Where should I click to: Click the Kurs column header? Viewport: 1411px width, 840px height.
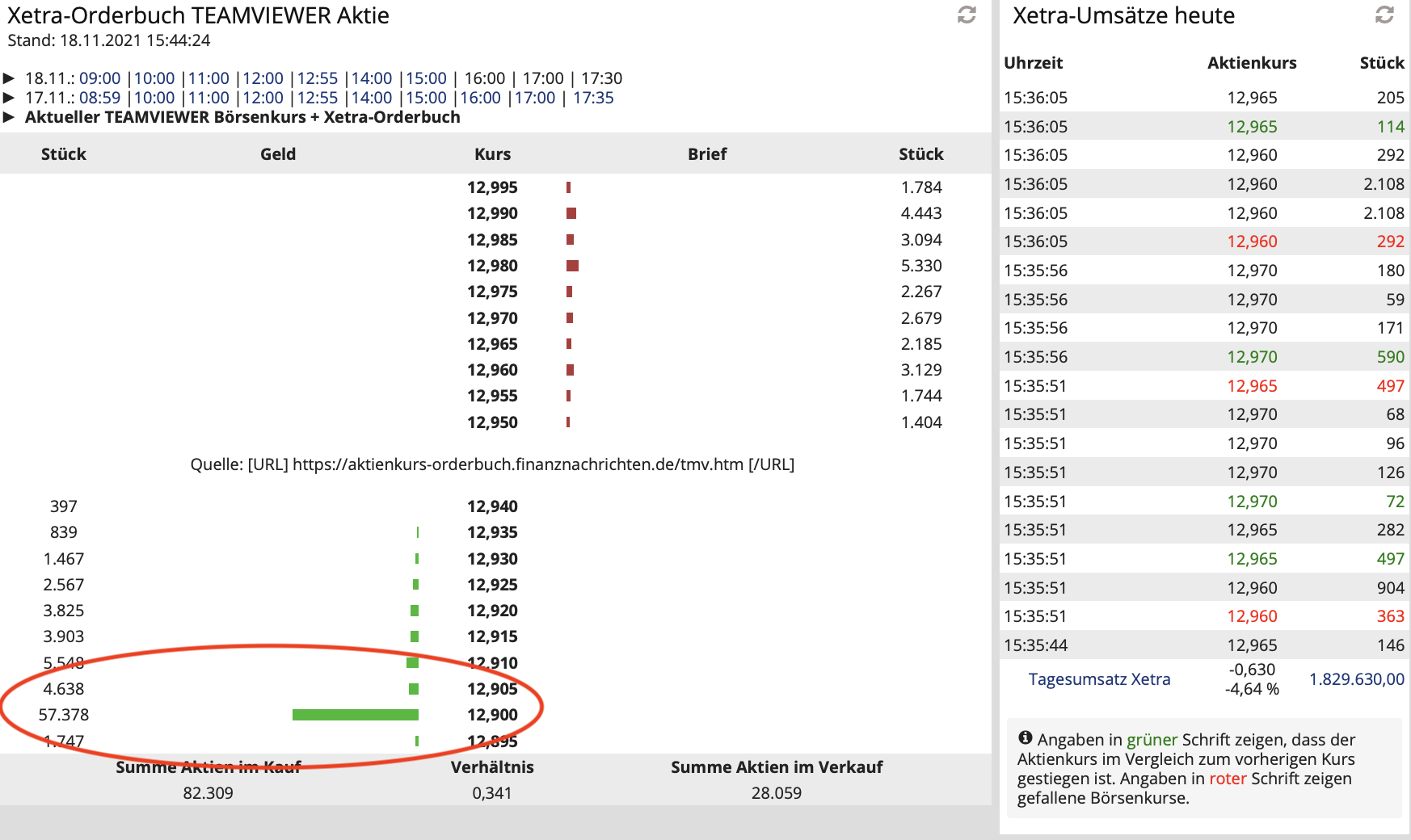tap(492, 154)
